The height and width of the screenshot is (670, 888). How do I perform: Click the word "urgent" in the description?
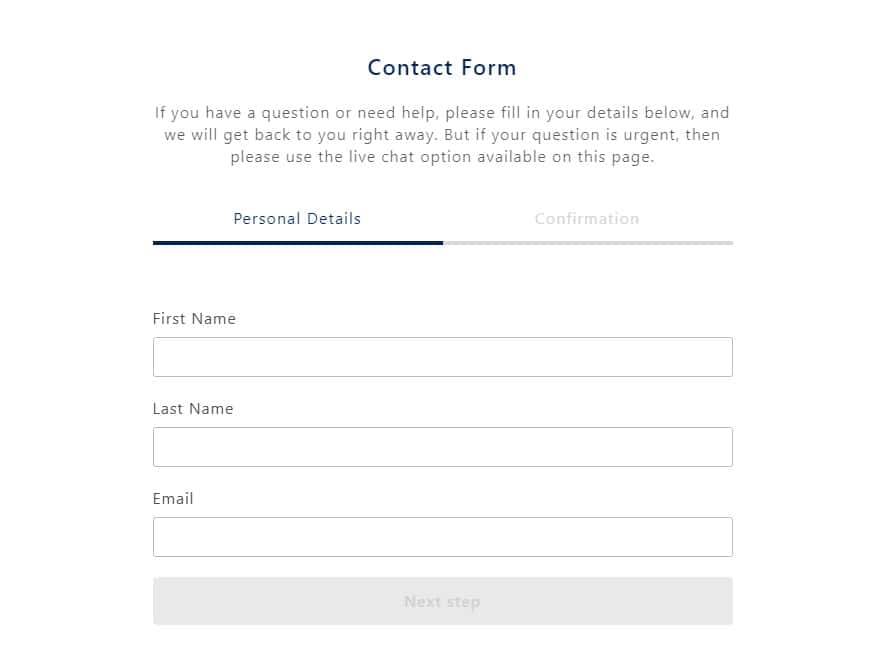point(647,135)
